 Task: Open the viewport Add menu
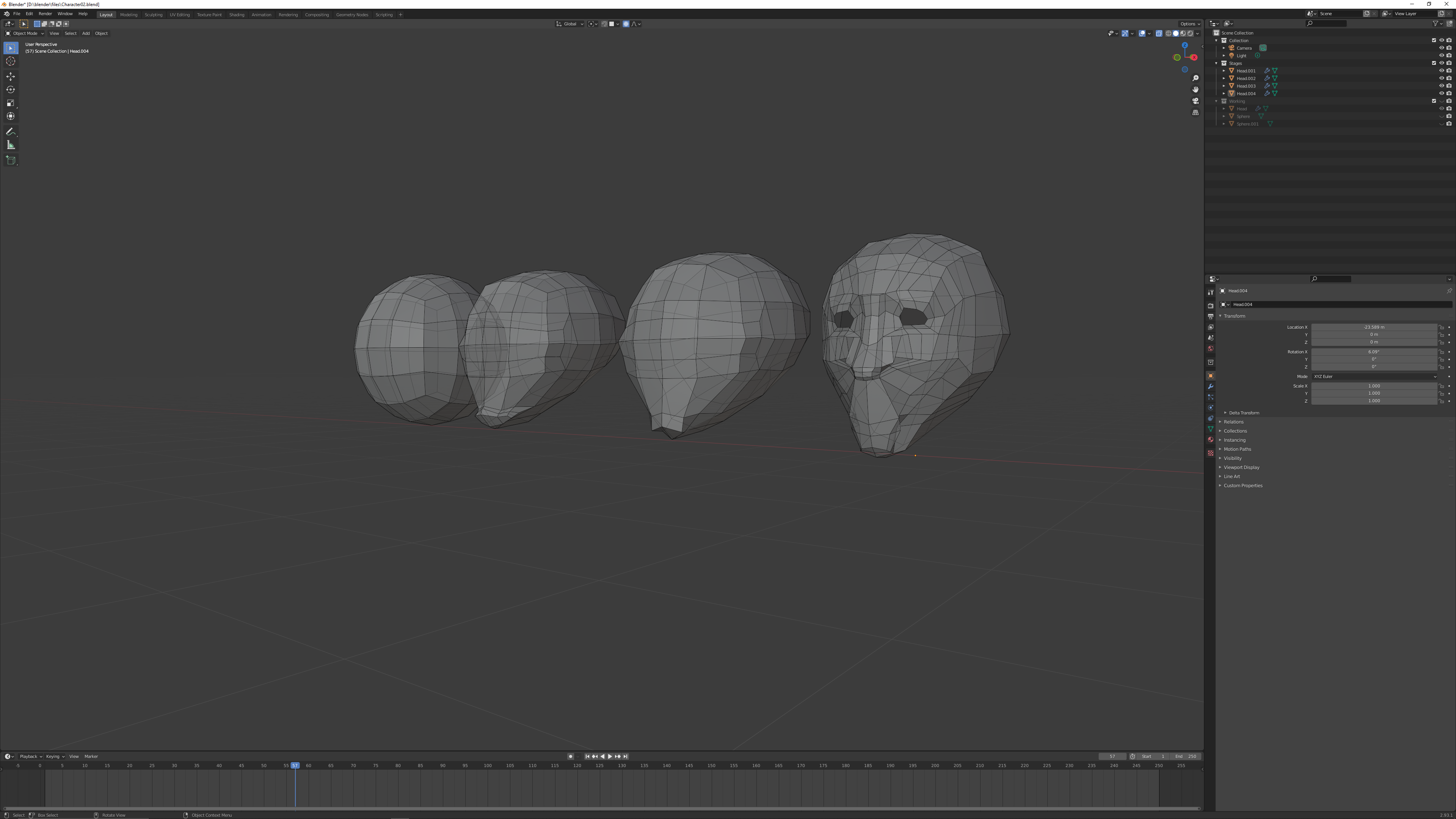[x=86, y=33]
